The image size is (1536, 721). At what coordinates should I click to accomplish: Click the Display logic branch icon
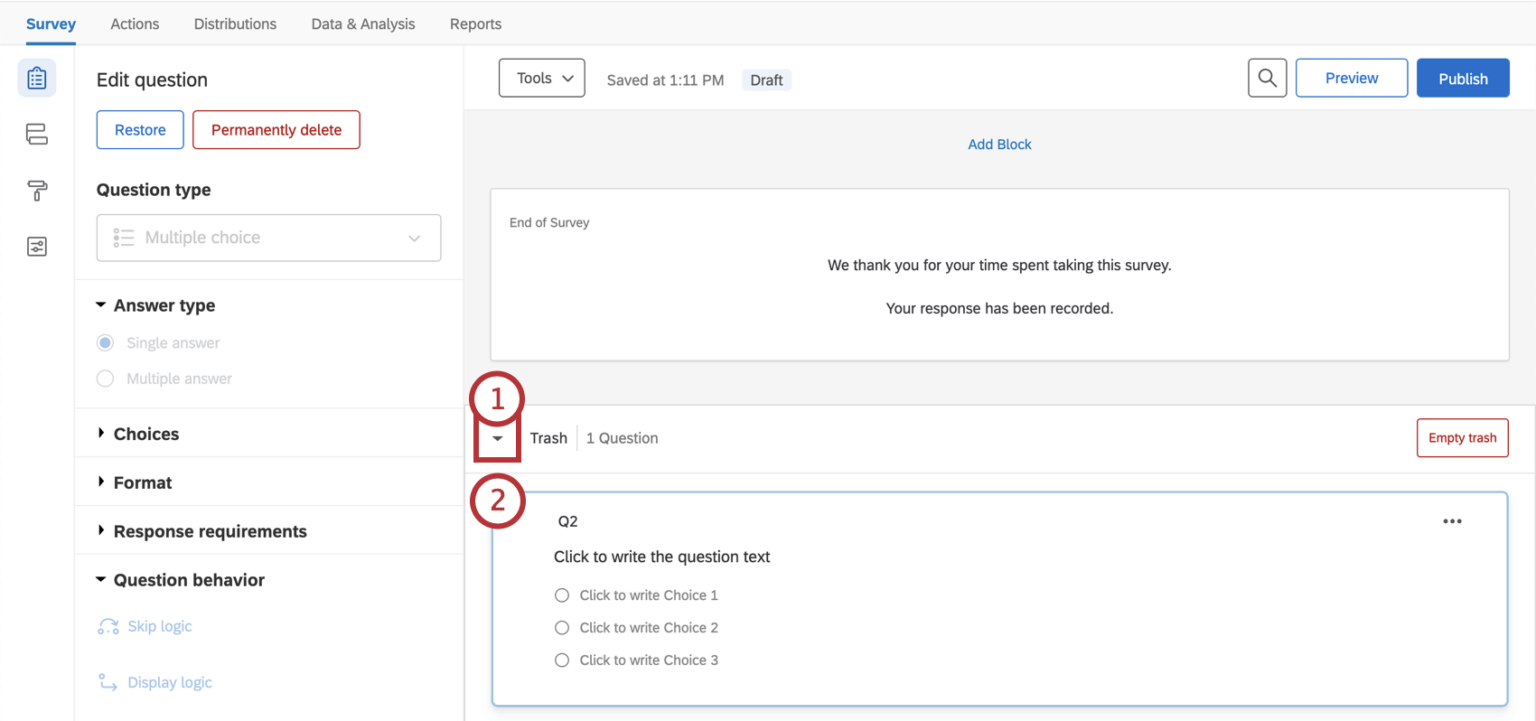point(108,681)
